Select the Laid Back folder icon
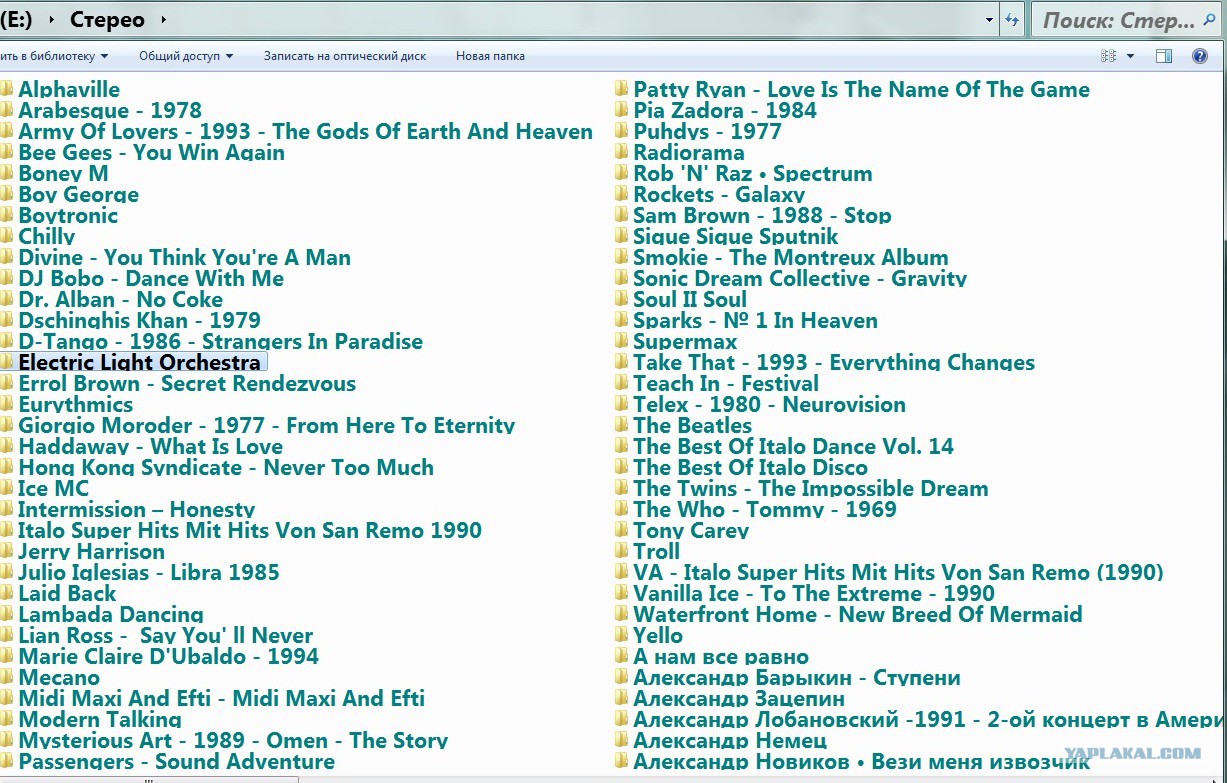1227x783 pixels. (6, 592)
